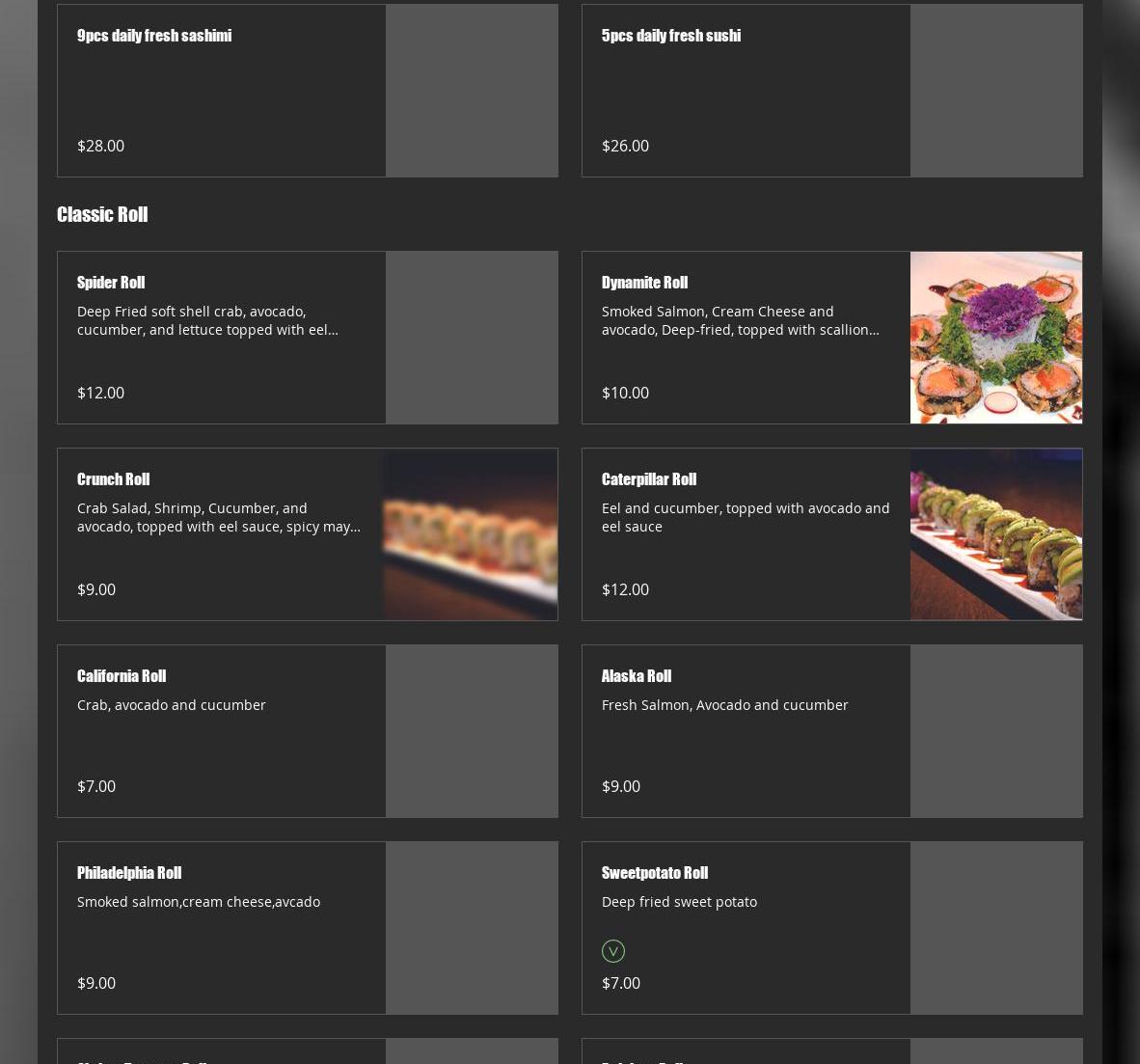Click the Crunch Roll item name
Viewport: 1140px width, 1064px height.
click(x=114, y=479)
